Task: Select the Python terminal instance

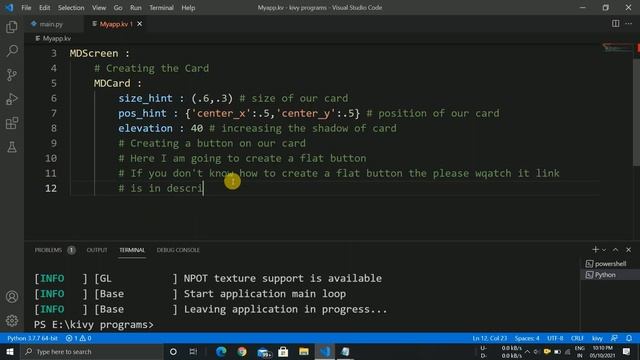Action: click(x=610, y=275)
